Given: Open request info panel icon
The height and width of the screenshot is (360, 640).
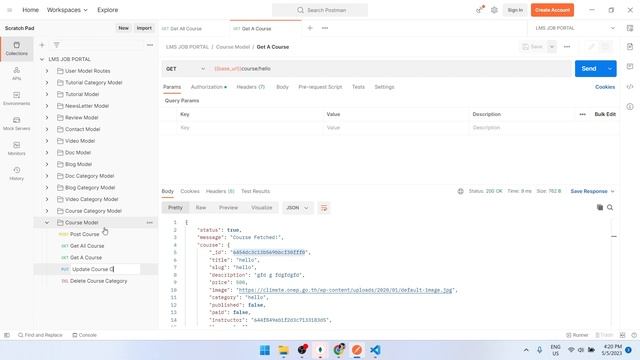Looking at the screenshot, I should 630,107.
